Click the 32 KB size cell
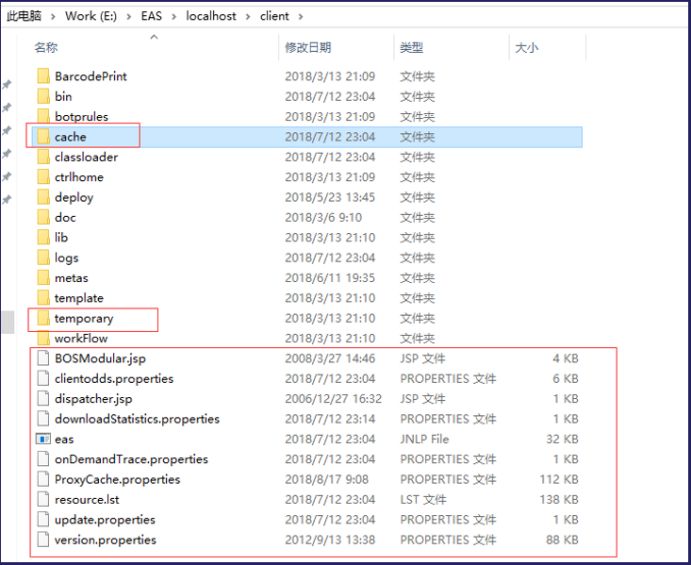The image size is (691, 565). tap(562, 439)
